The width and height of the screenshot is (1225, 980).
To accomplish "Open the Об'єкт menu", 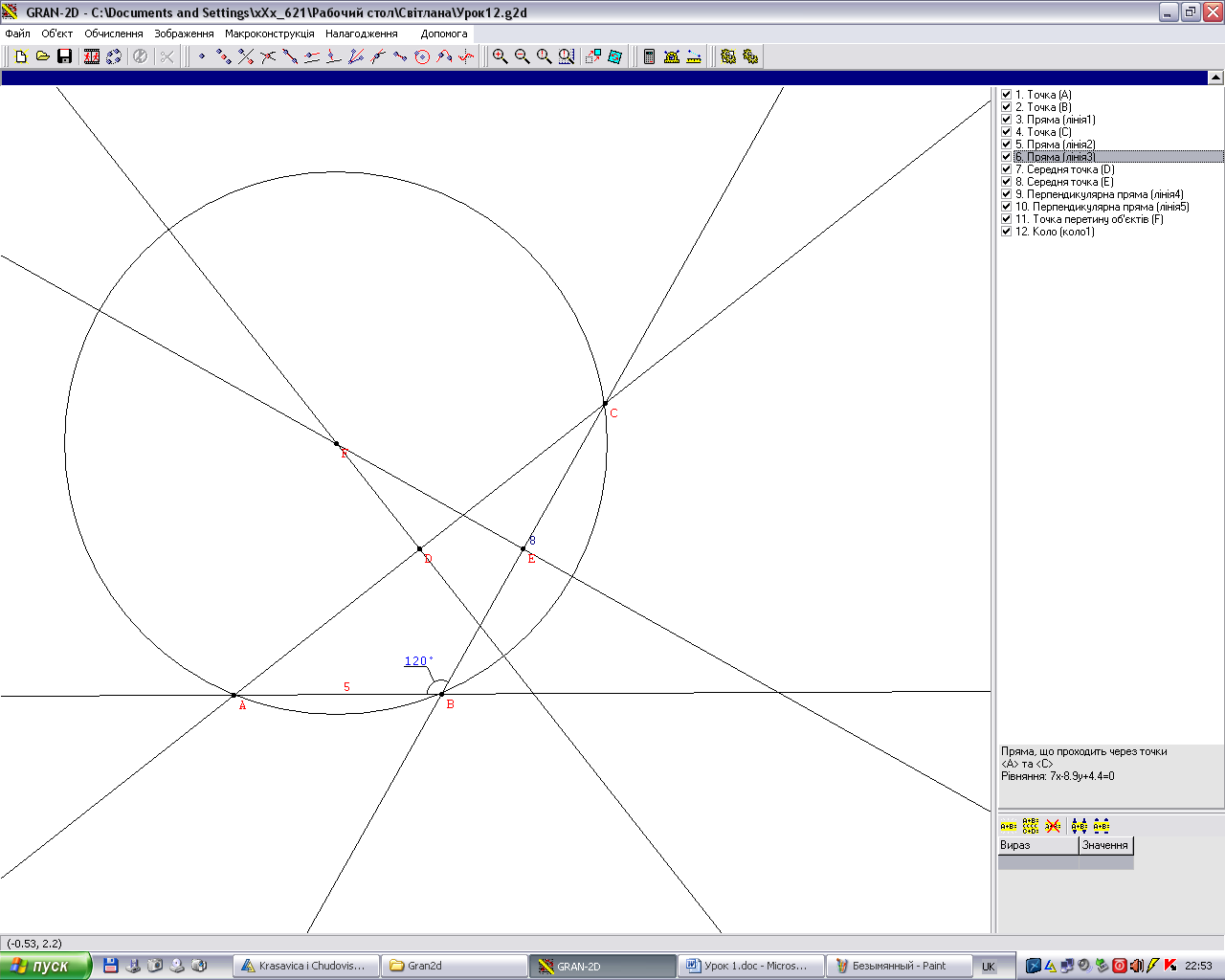I will (x=57, y=33).
